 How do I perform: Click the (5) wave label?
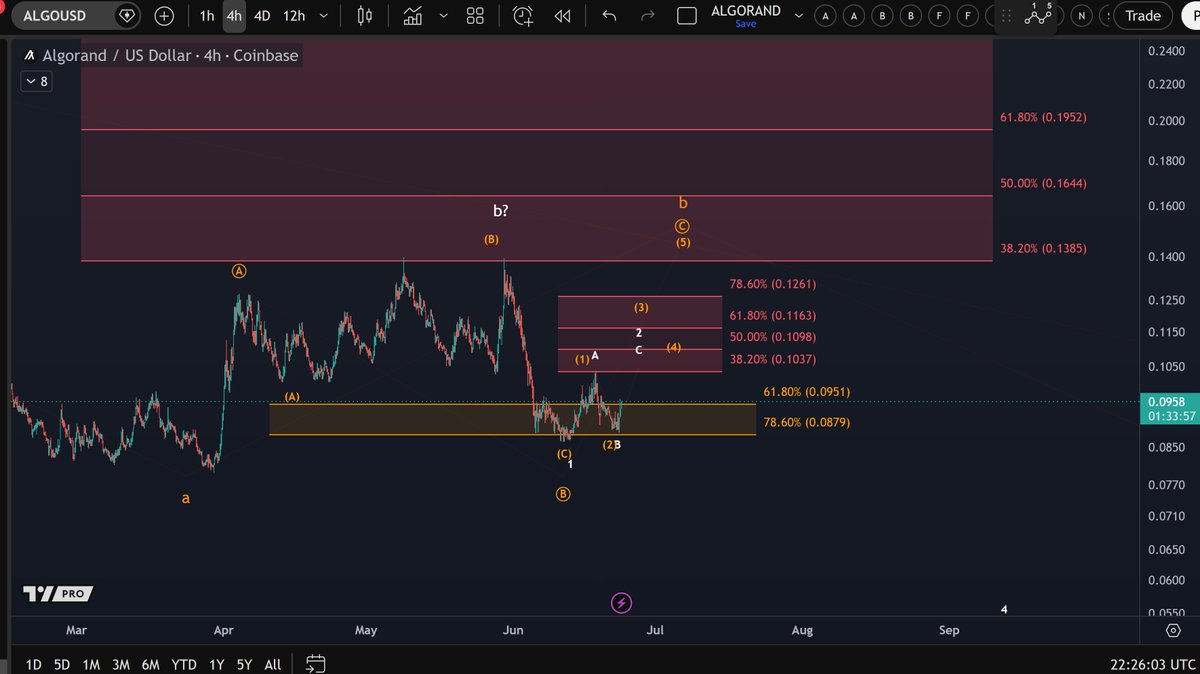pyautogui.click(x=682, y=243)
